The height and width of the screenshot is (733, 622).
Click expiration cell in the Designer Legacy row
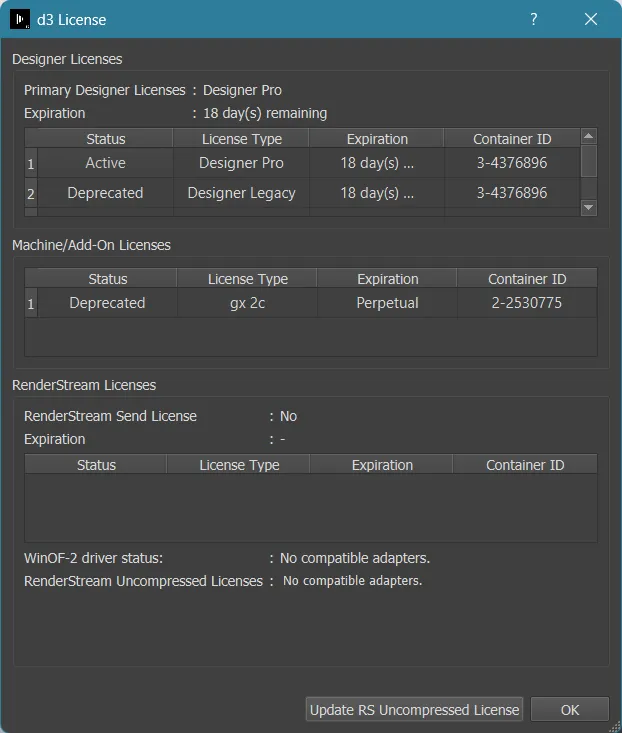[377, 193]
